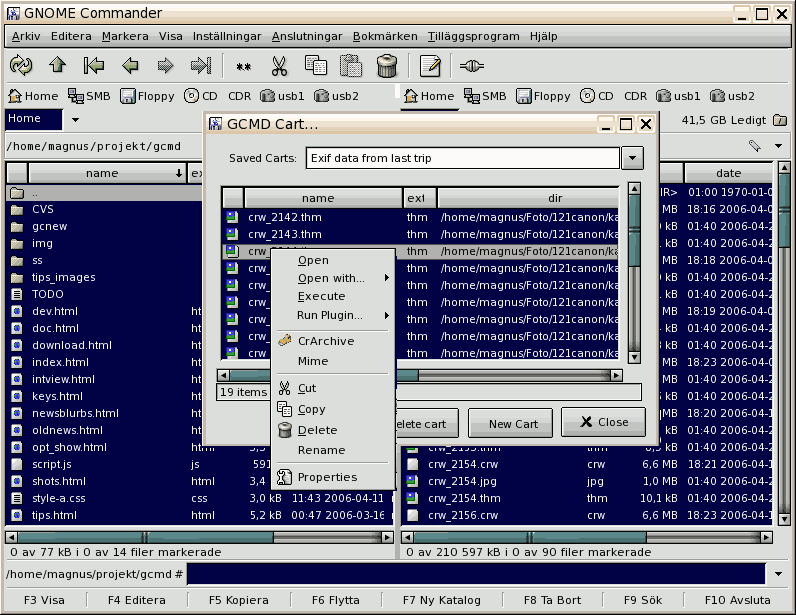This screenshot has width=796, height=615.
Task: Open usb2 in the right device bar
Action: click(x=733, y=96)
